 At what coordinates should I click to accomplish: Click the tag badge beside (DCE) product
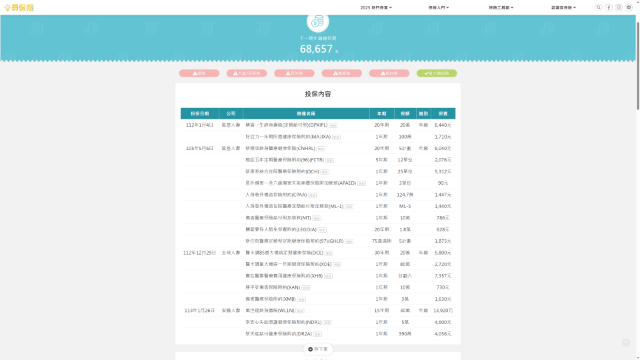tap(329, 253)
